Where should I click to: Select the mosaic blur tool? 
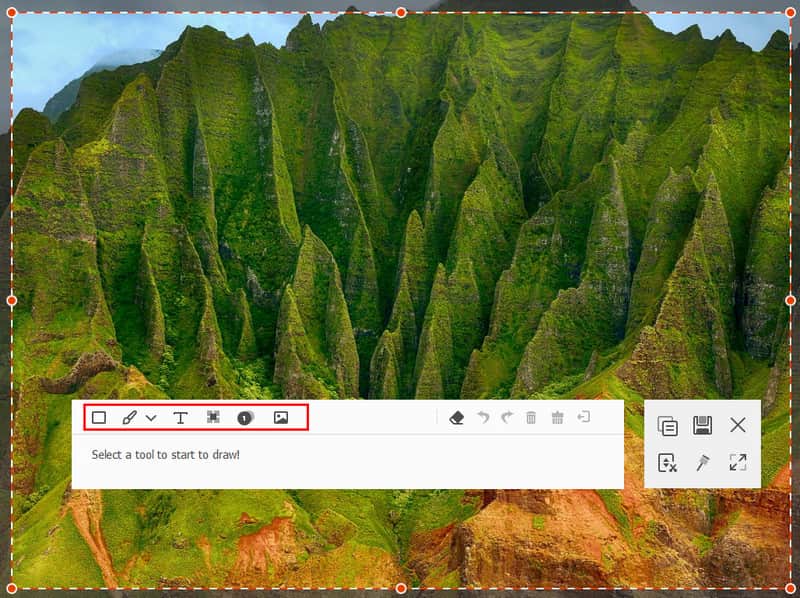point(213,418)
